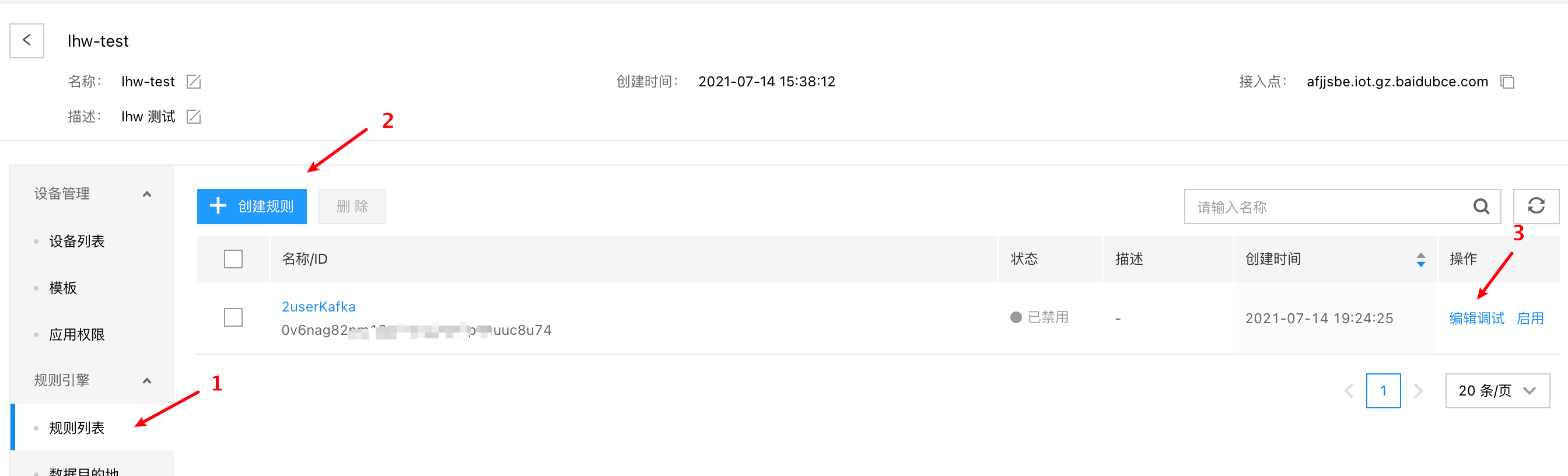
Task: Open 应用权限 in the sidebar
Action: pyautogui.click(x=76, y=335)
